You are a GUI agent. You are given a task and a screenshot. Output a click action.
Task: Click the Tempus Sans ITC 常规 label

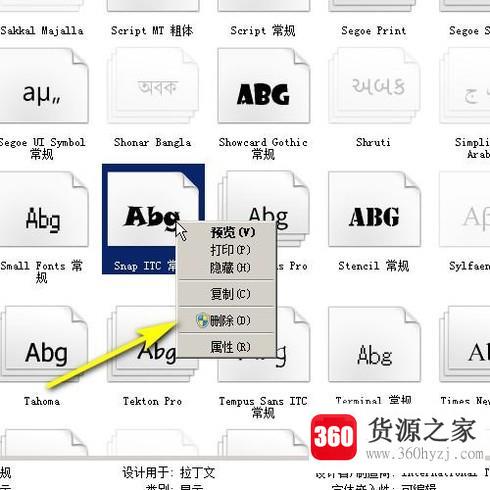tap(263, 407)
